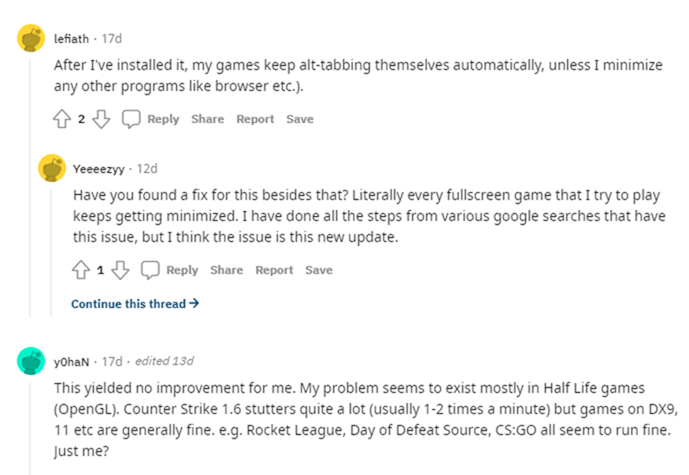Screen dimensions: 689x475
Task: Save lefiath's comment
Action: (300, 119)
